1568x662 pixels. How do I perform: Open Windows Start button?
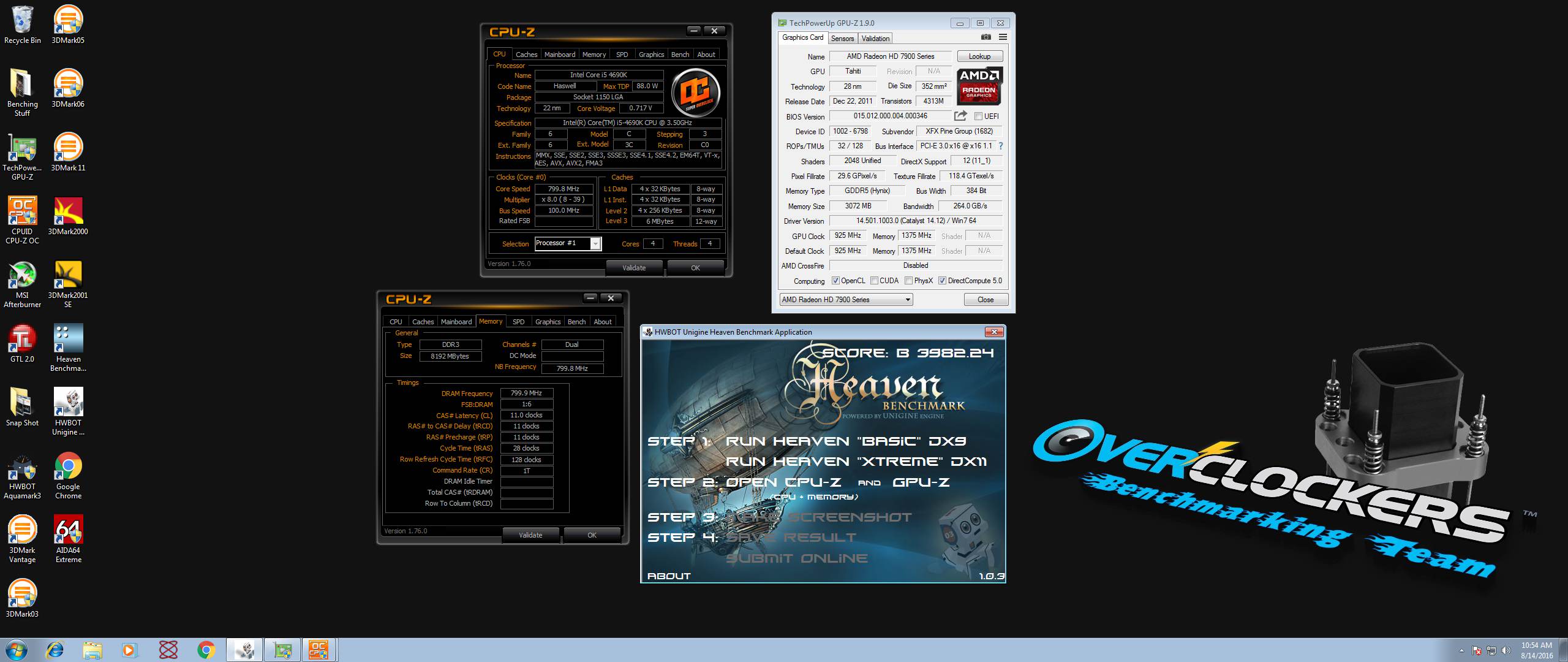point(16,650)
